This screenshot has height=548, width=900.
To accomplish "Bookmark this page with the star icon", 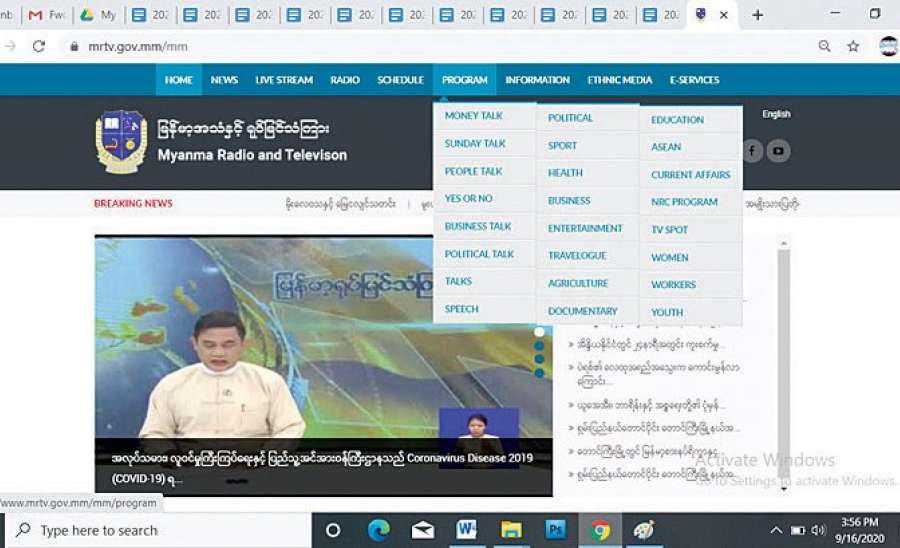I will (x=853, y=46).
